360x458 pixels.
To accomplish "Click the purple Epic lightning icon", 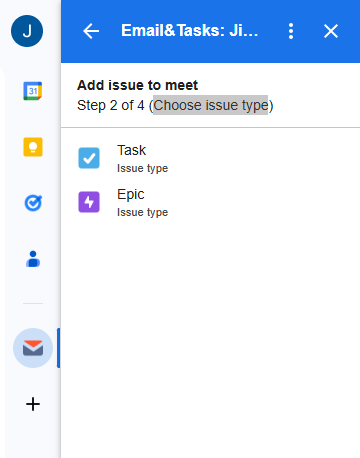I will tap(89, 202).
